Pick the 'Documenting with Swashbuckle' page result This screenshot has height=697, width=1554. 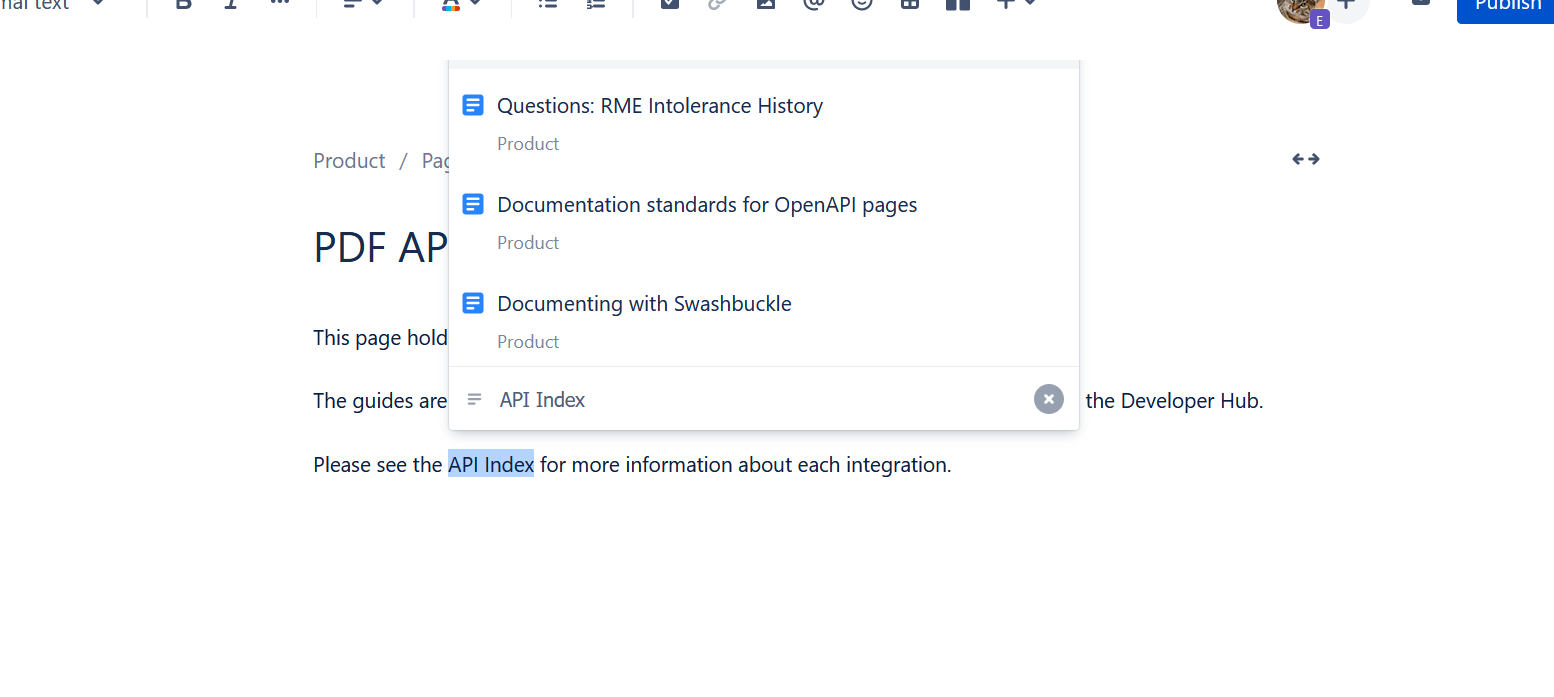(764, 321)
